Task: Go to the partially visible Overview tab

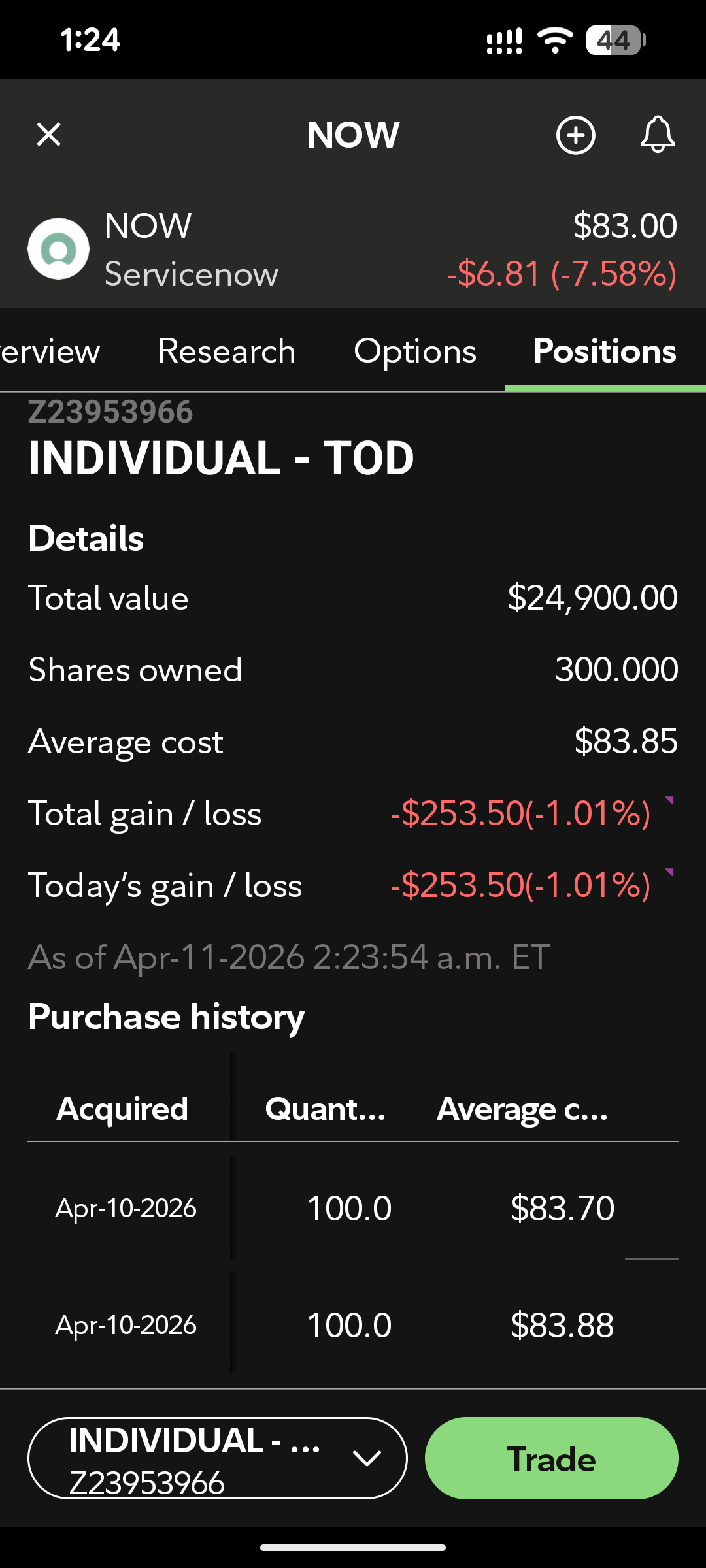Action: click(x=50, y=351)
